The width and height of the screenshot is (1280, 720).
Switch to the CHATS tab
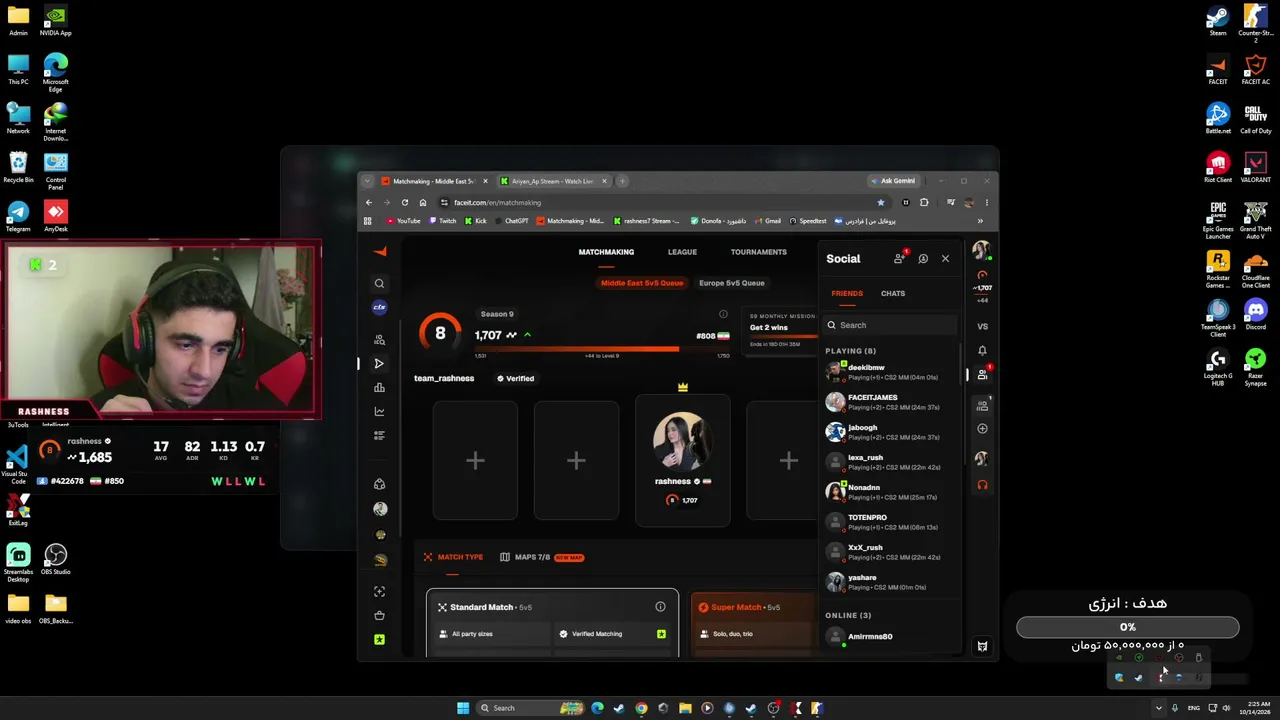tap(893, 293)
